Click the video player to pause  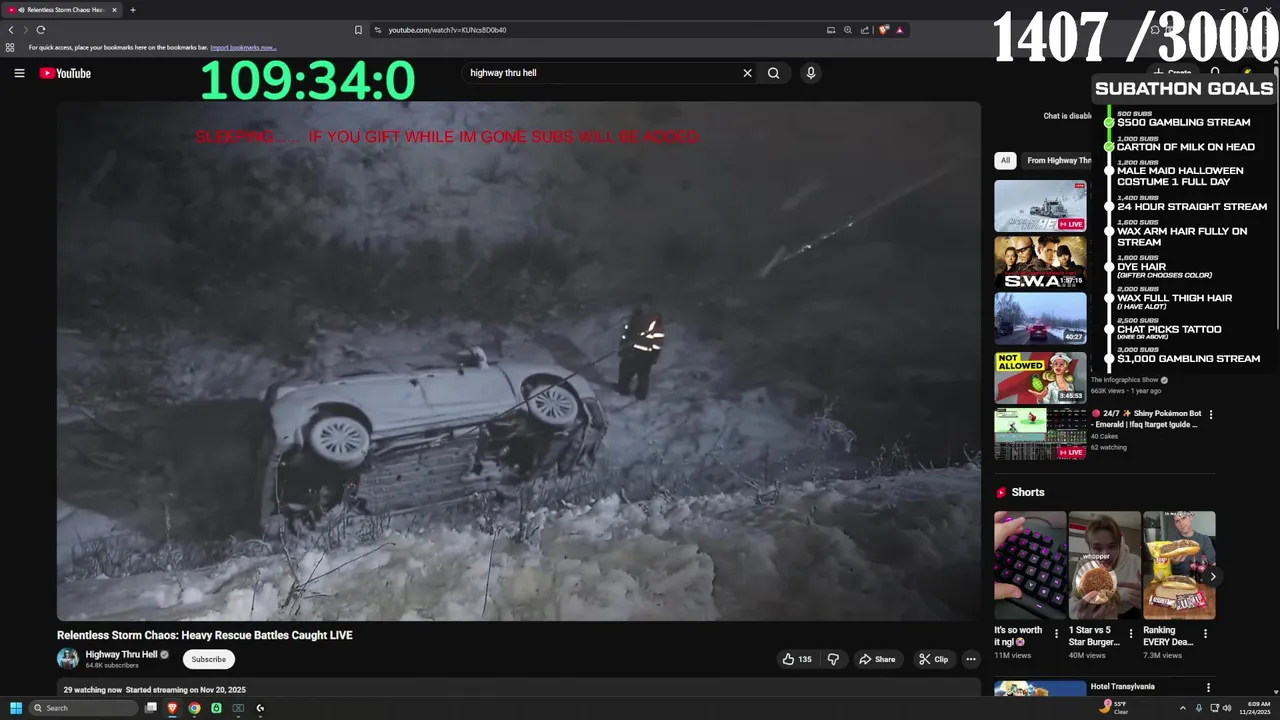518,361
